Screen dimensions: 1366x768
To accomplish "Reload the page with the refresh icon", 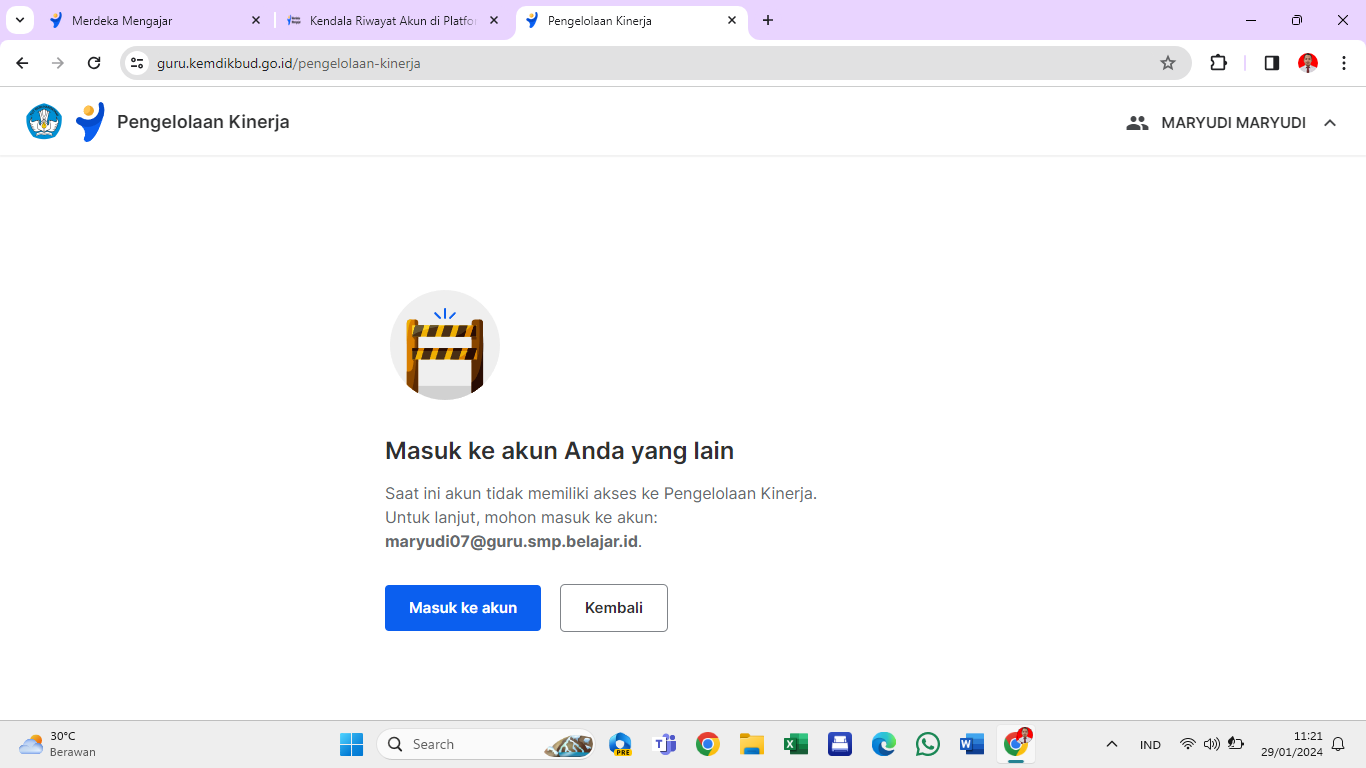I will [94, 63].
